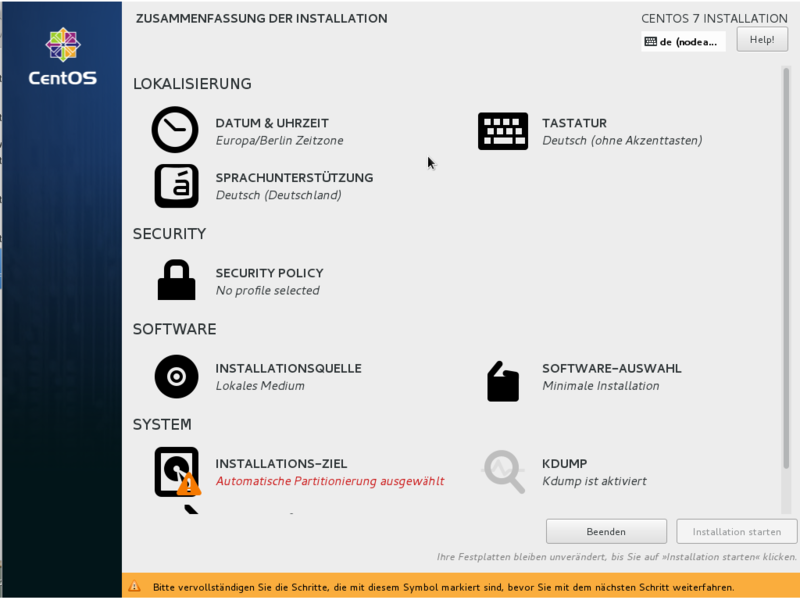Click the 'Minimale Installation' text
This screenshot has width=800, height=600.
click(601, 386)
